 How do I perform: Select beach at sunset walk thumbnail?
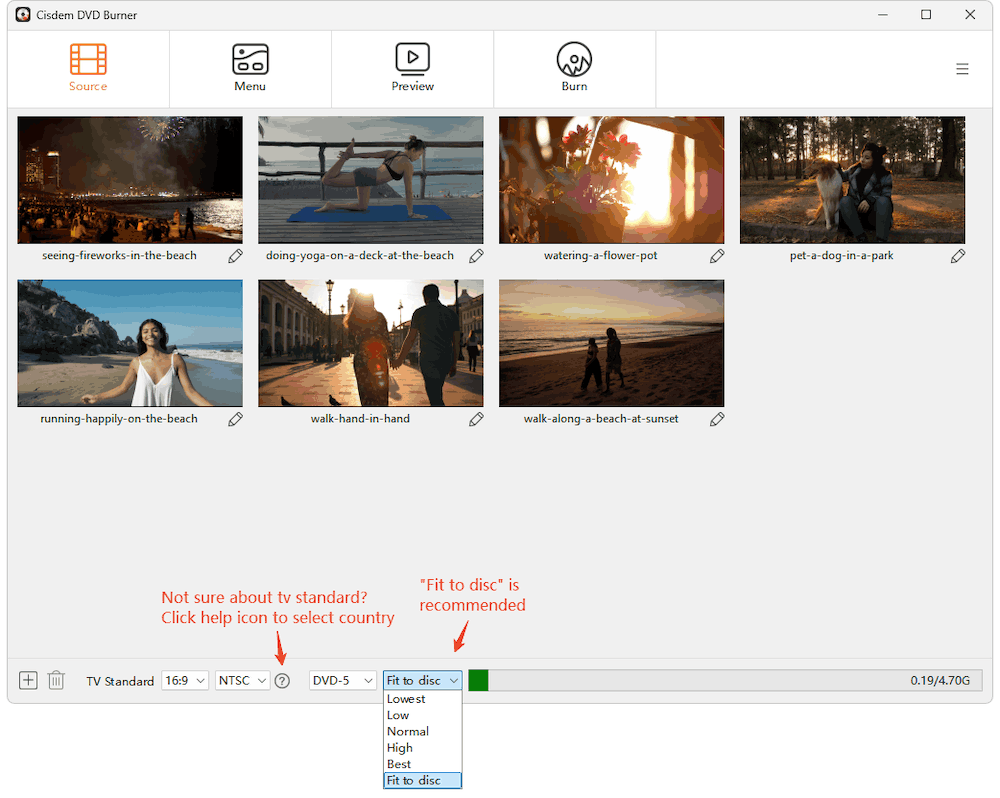tap(612, 343)
